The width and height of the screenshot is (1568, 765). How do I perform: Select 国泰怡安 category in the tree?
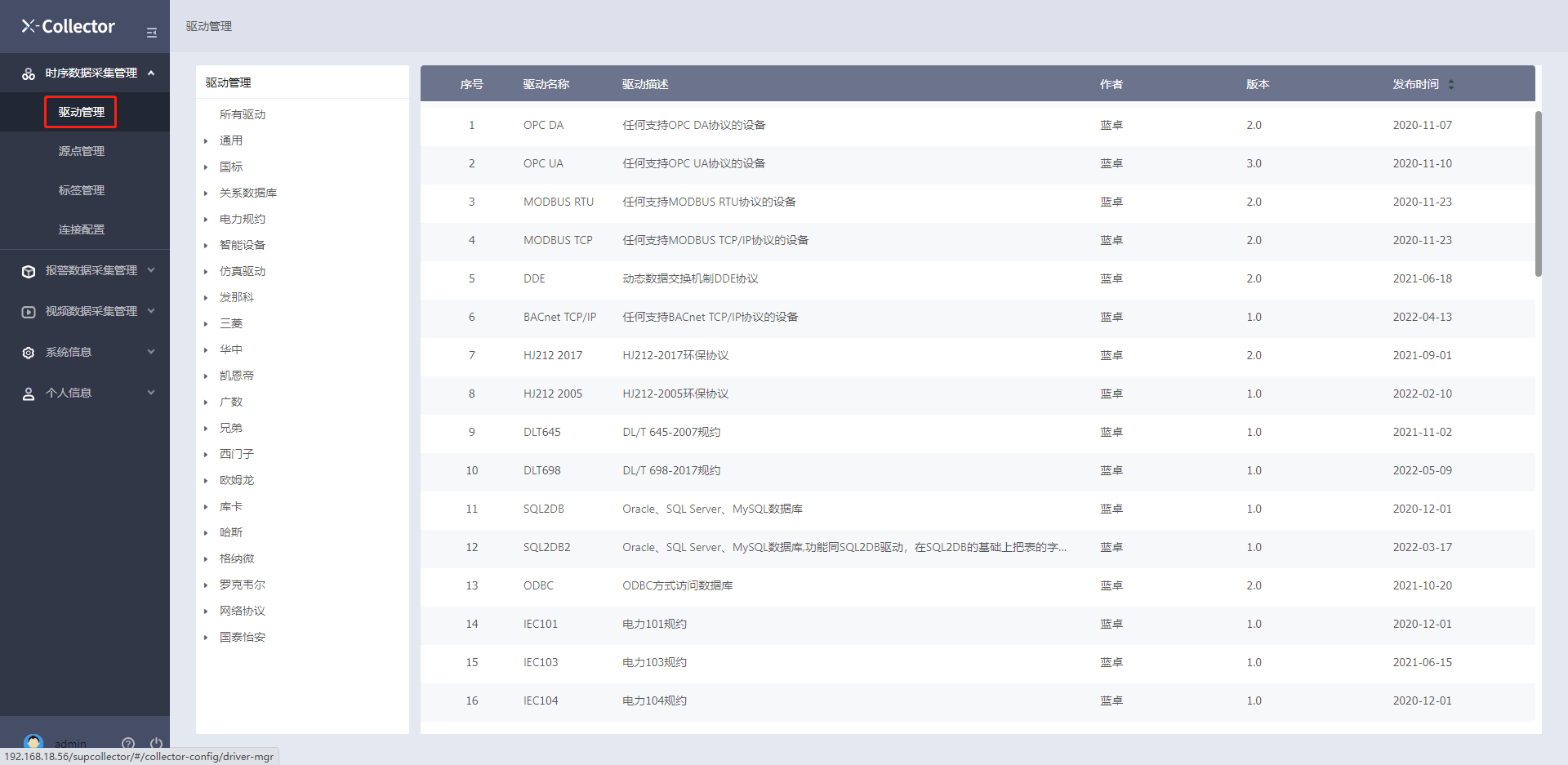pos(243,637)
